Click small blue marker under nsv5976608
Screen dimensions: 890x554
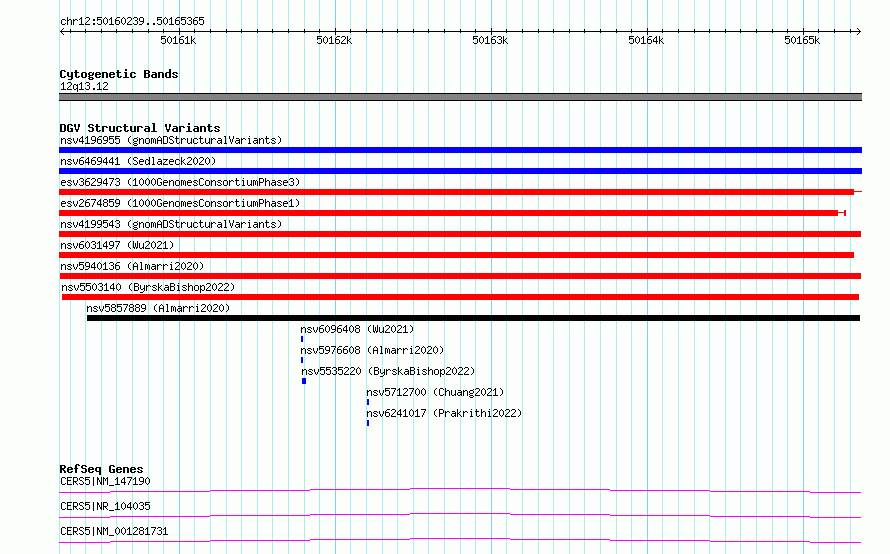pyautogui.click(x=302, y=360)
